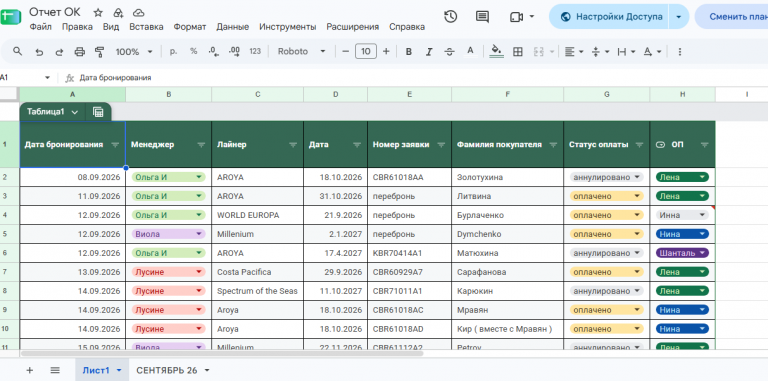Open the comments icon
Image resolution: width=768 pixels, height=381 pixels.
tap(482, 17)
